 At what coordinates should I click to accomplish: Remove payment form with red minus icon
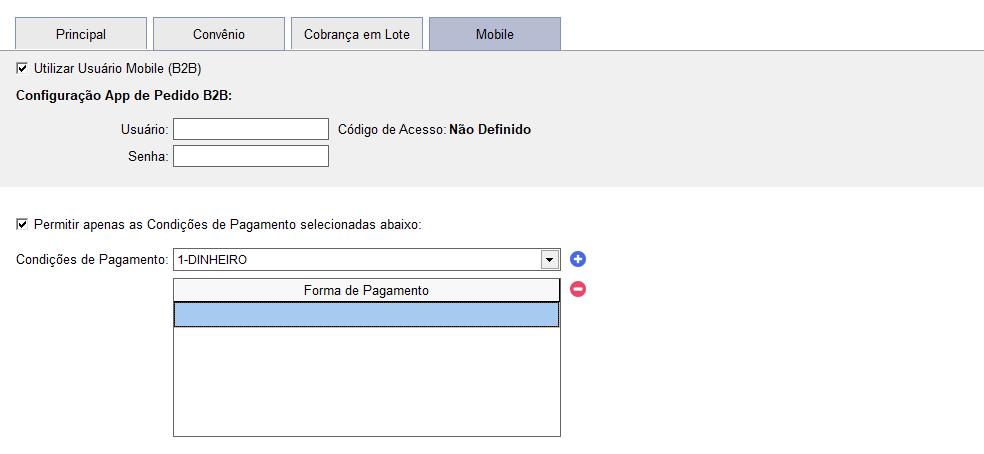(x=578, y=289)
